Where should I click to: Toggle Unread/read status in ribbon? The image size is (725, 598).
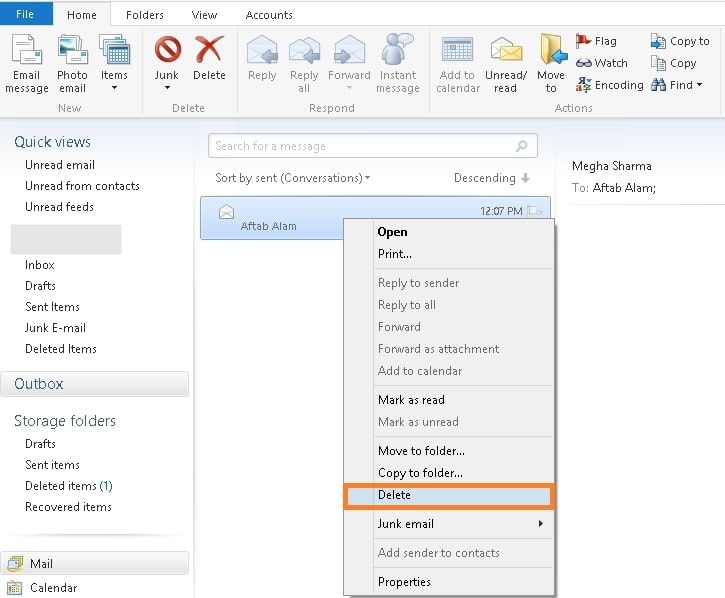pyautogui.click(x=505, y=64)
